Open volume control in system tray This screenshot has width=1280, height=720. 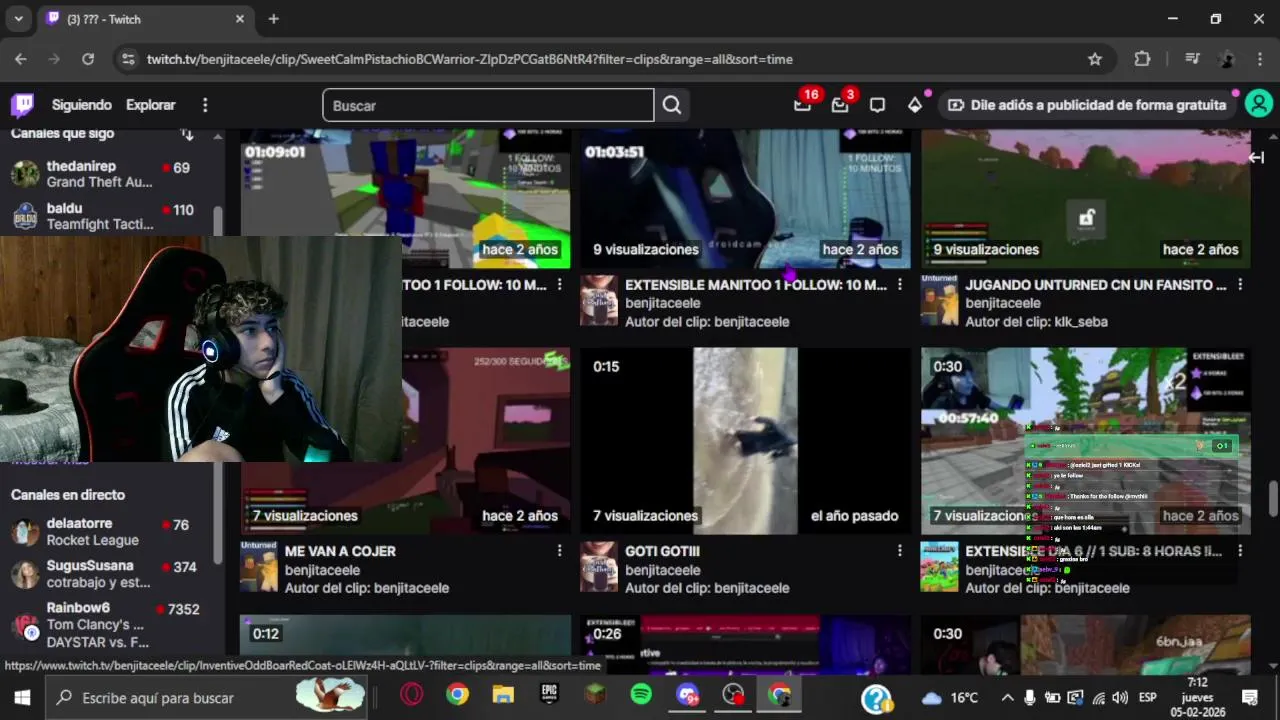coord(1120,697)
